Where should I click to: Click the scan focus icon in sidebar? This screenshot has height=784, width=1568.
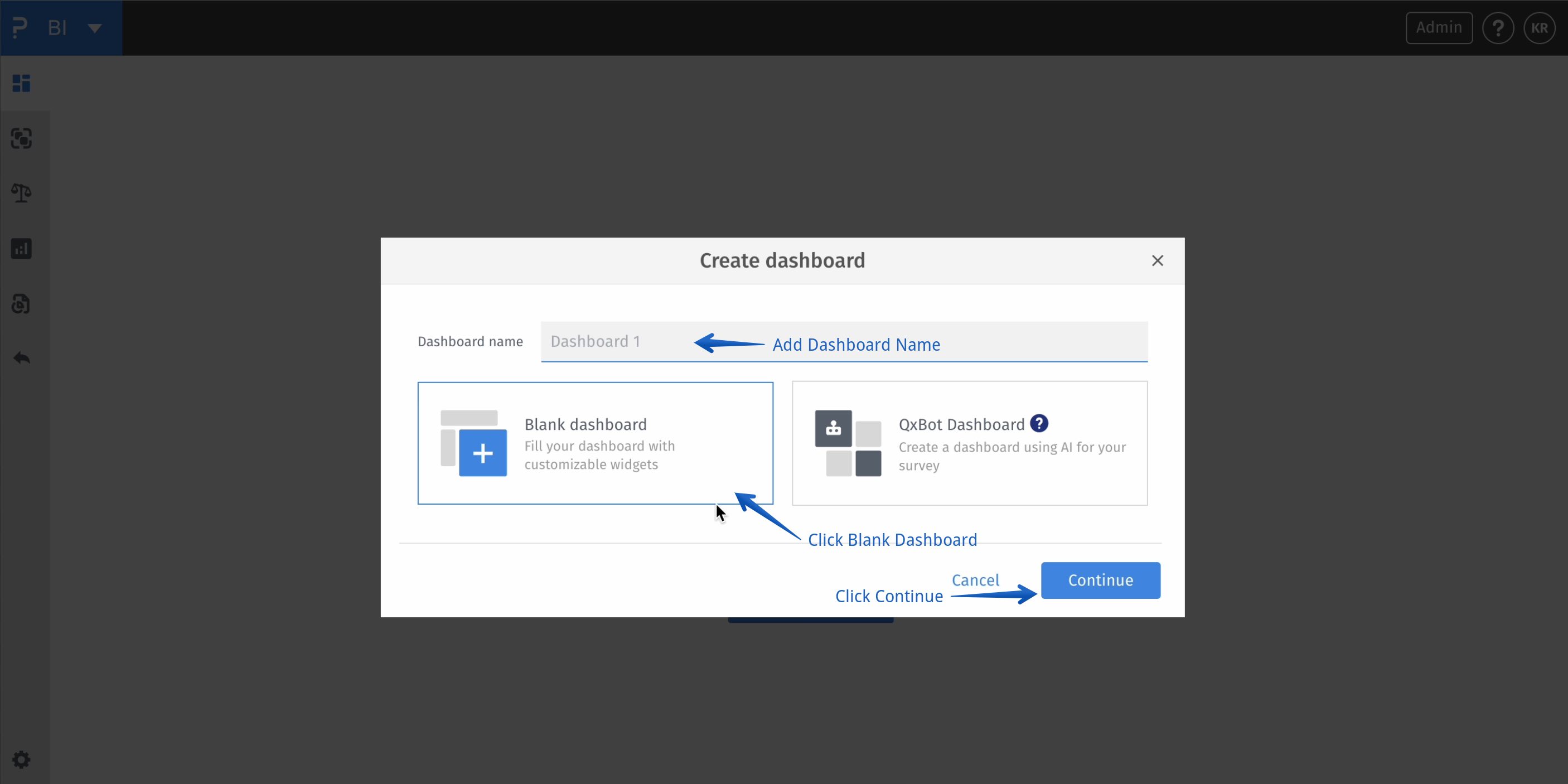click(21, 138)
